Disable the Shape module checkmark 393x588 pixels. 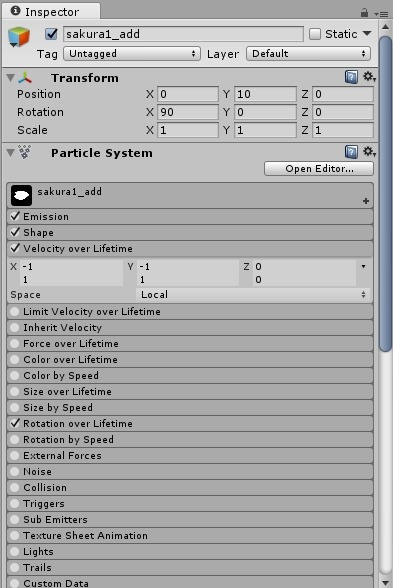15,232
